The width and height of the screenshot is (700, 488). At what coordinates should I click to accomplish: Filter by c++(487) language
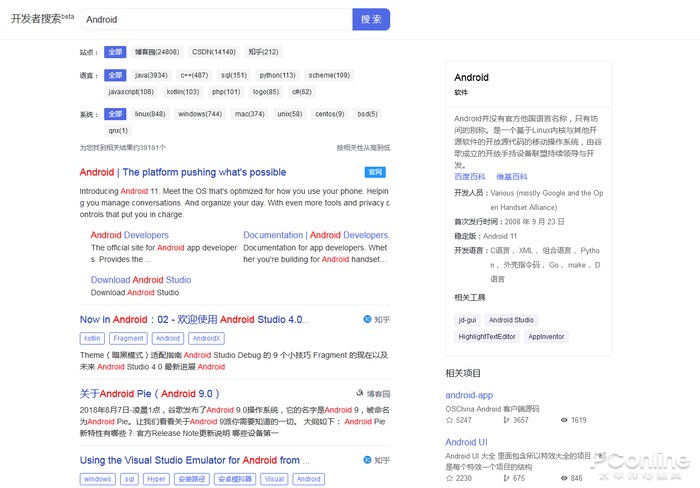194,75
